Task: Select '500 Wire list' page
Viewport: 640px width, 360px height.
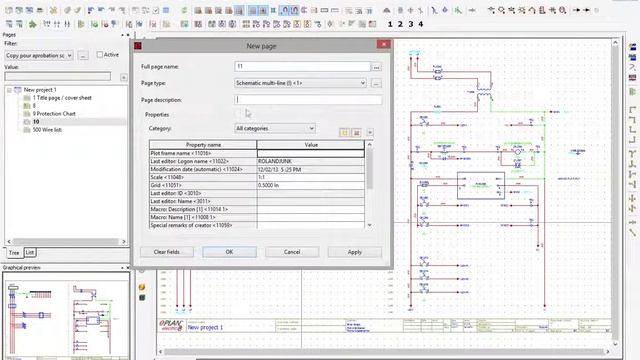Action: pos(47,130)
